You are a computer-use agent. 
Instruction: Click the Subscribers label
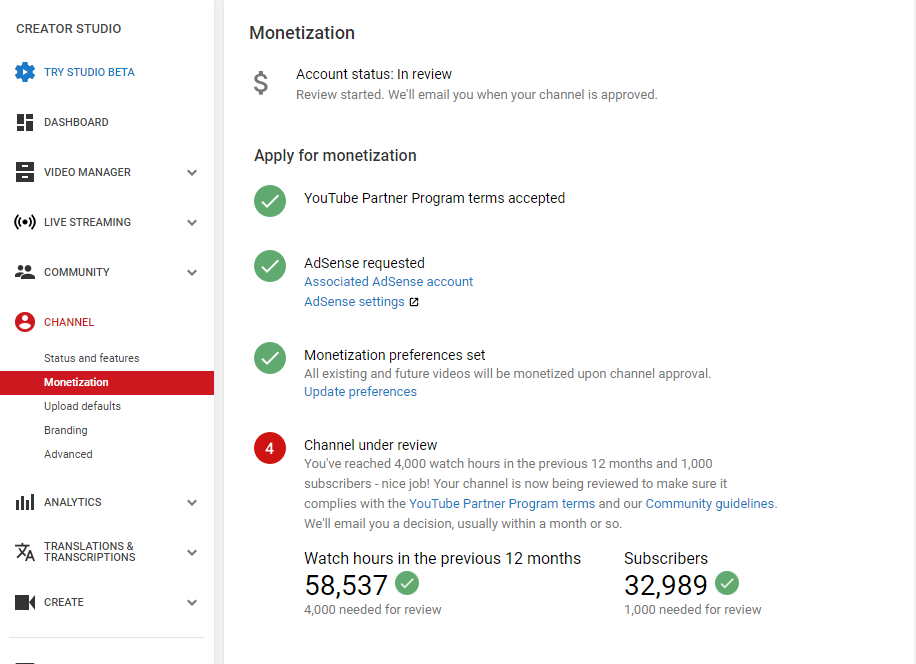tap(666, 558)
